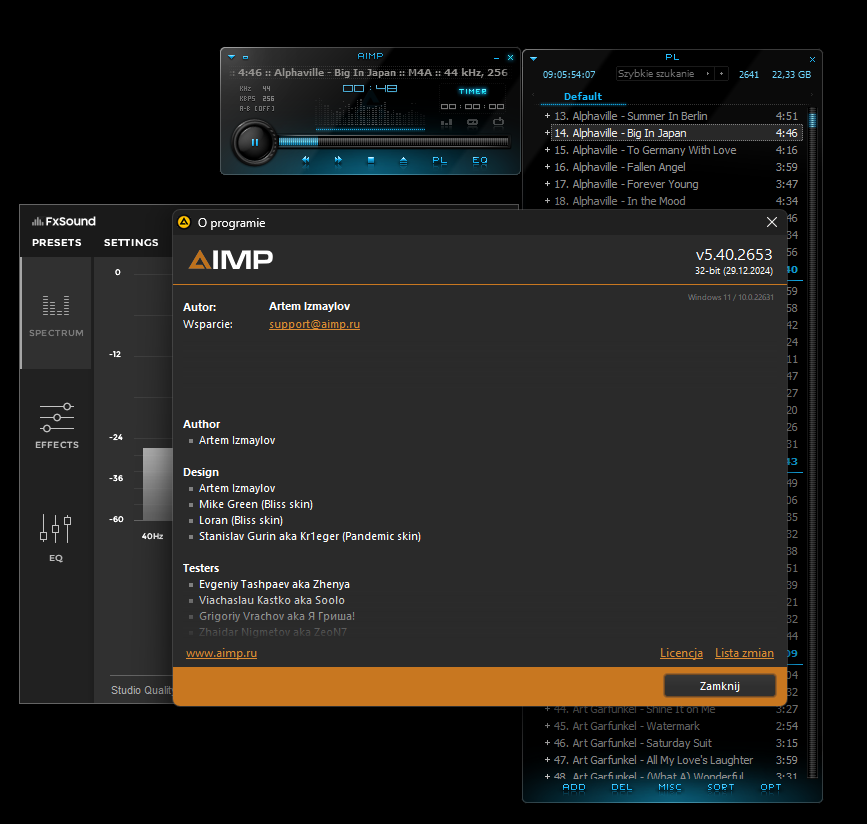Expand track 17 Forever Young
Image resolution: width=867 pixels, height=824 pixels.
[x=547, y=184]
